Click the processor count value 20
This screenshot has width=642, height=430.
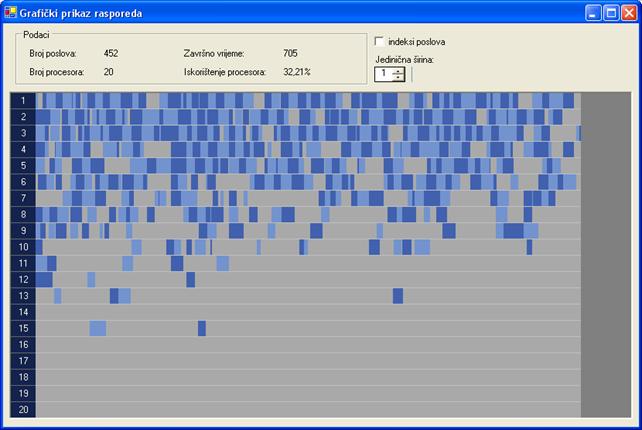point(108,72)
